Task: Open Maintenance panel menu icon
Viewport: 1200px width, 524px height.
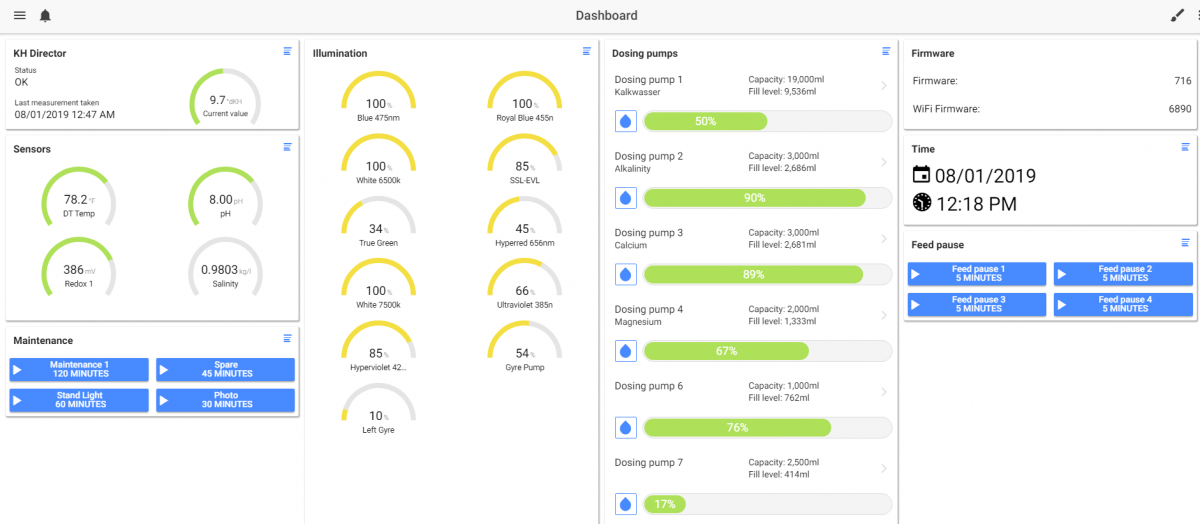Action: [287, 338]
